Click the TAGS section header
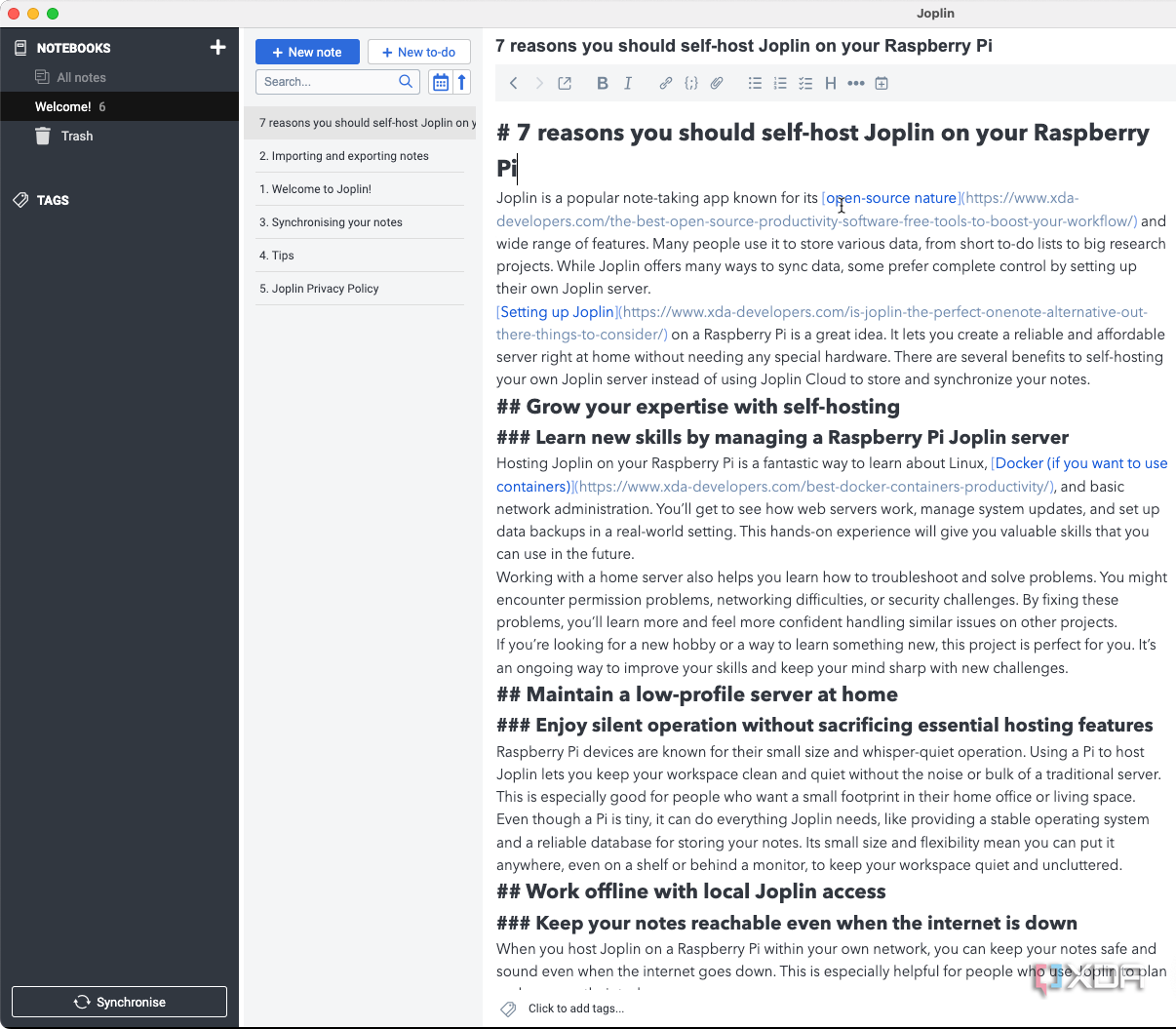This screenshot has width=1176, height=1029. [53, 200]
